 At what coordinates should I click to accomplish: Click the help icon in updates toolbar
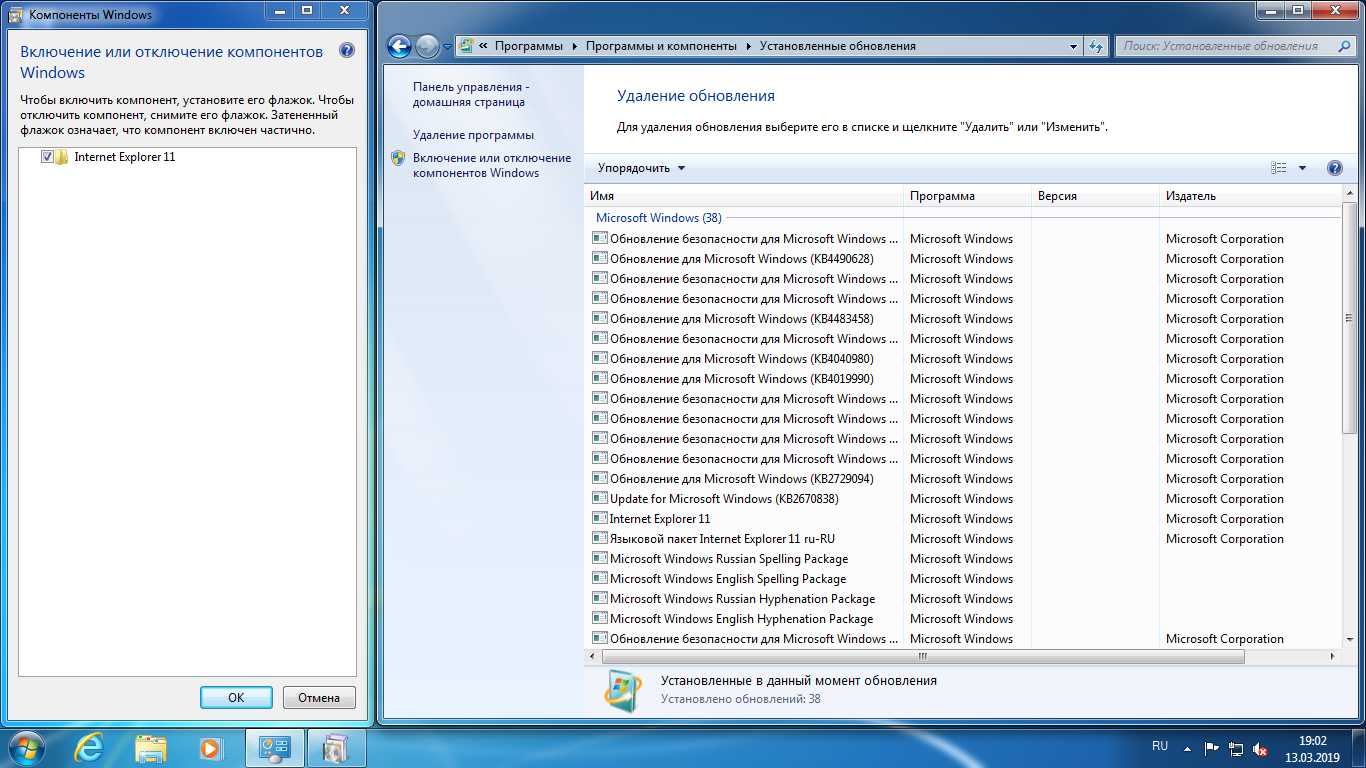pyautogui.click(x=1334, y=168)
